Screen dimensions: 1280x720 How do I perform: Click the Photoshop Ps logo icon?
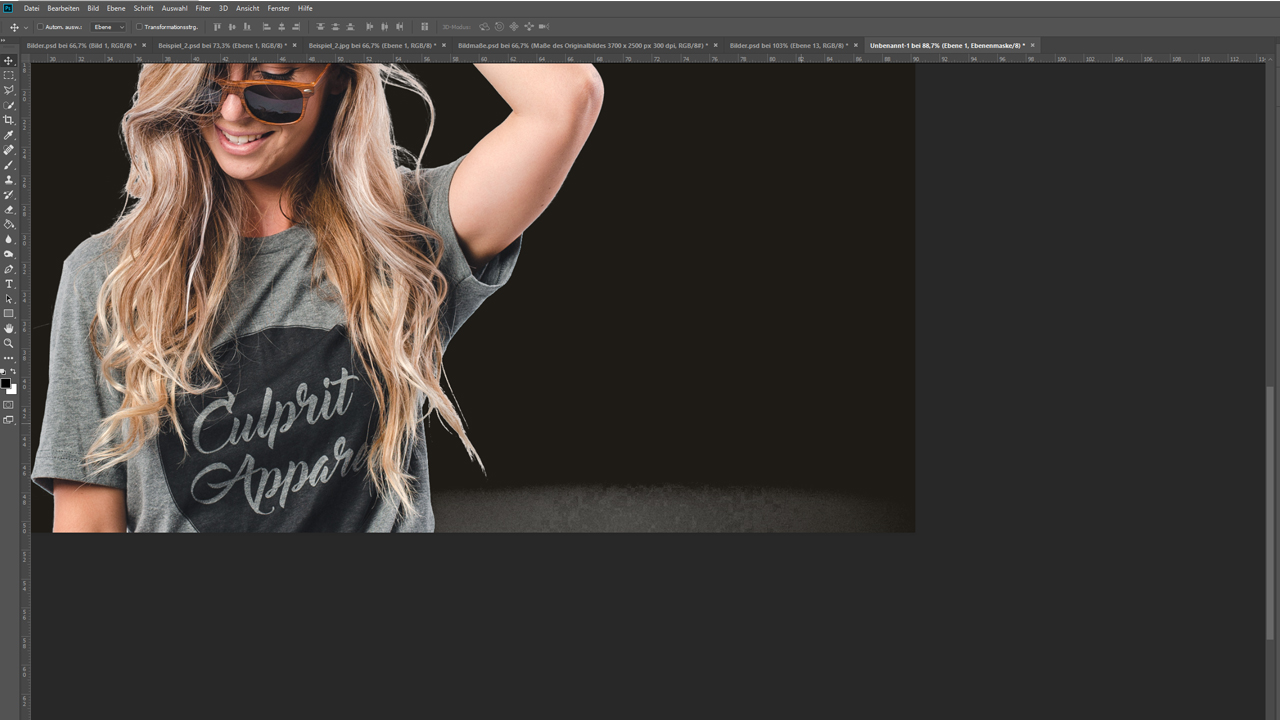coord(8,8)
